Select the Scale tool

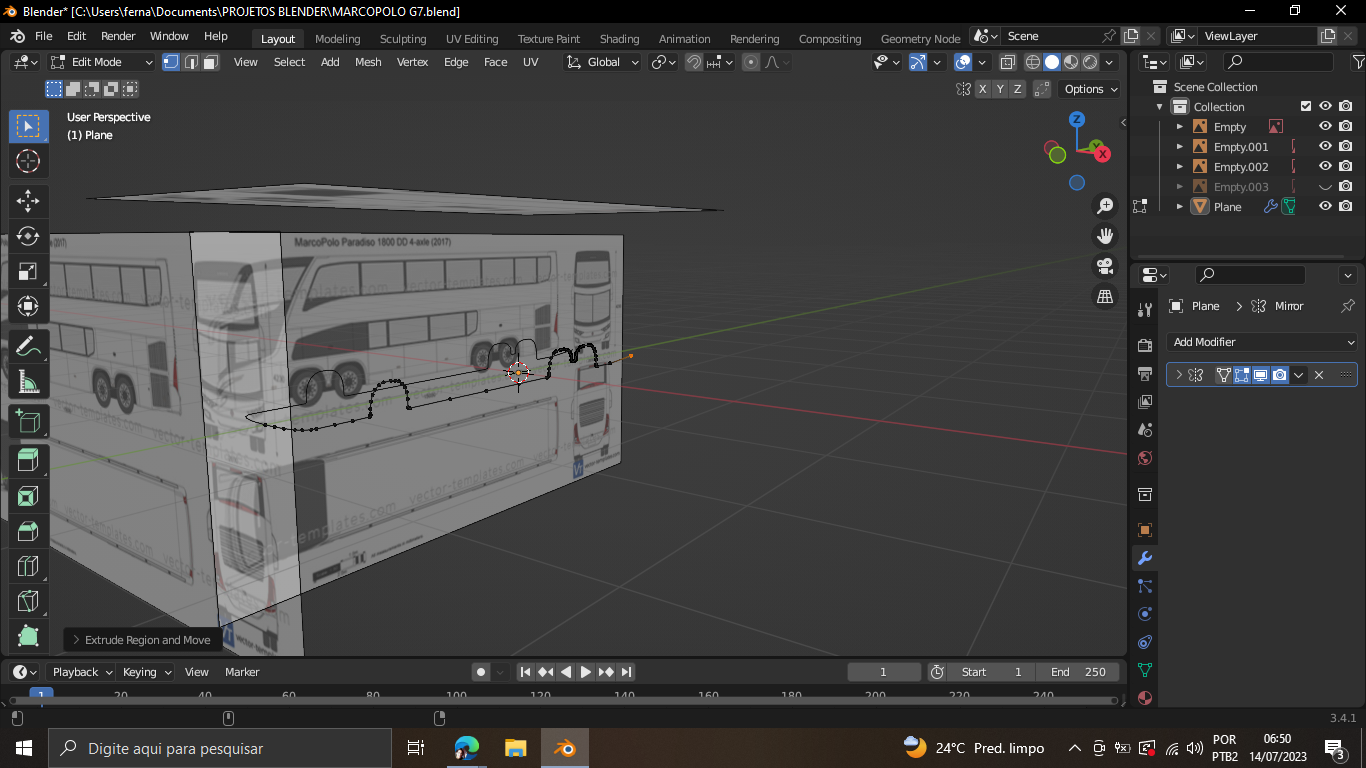coord(28,272)
